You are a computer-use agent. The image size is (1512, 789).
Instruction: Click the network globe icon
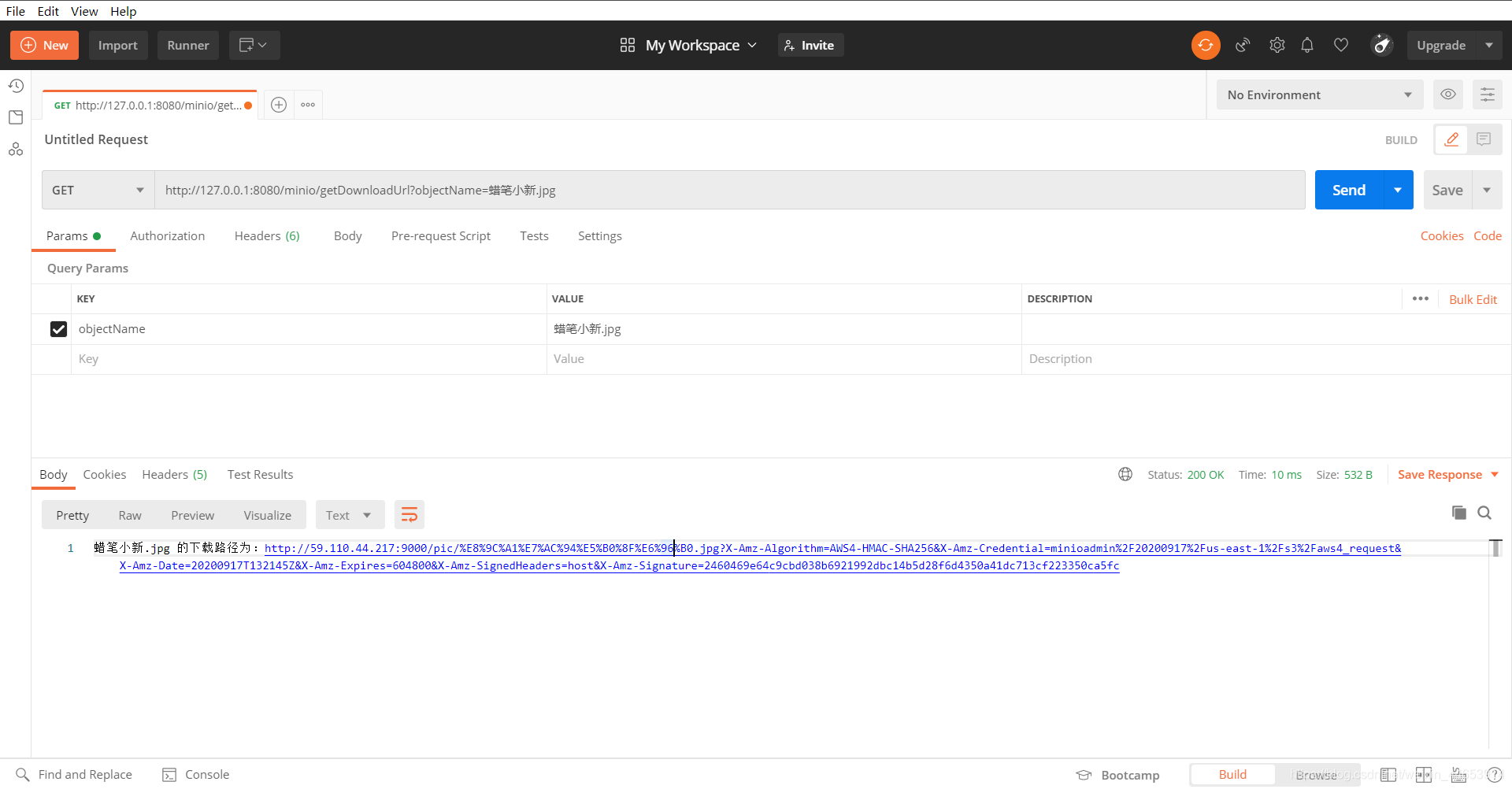click(x=1125, y=474)
